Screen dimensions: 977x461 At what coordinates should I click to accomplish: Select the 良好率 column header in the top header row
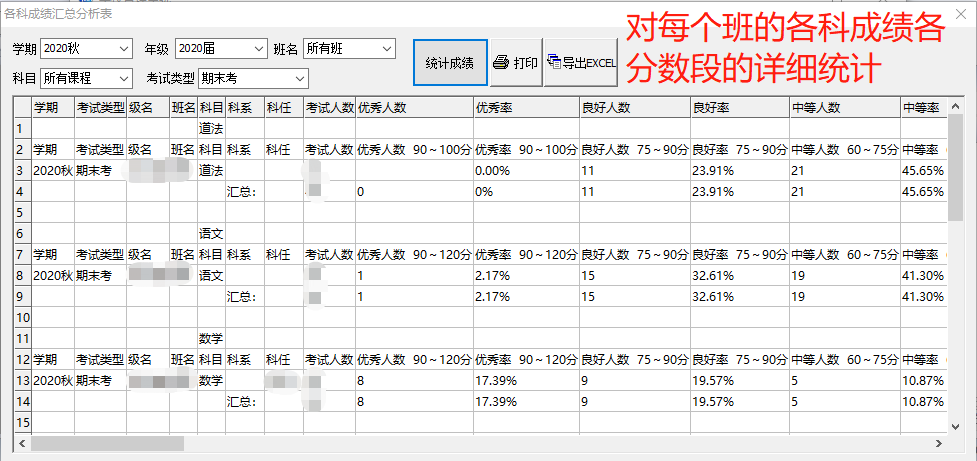tap(740, 108)
